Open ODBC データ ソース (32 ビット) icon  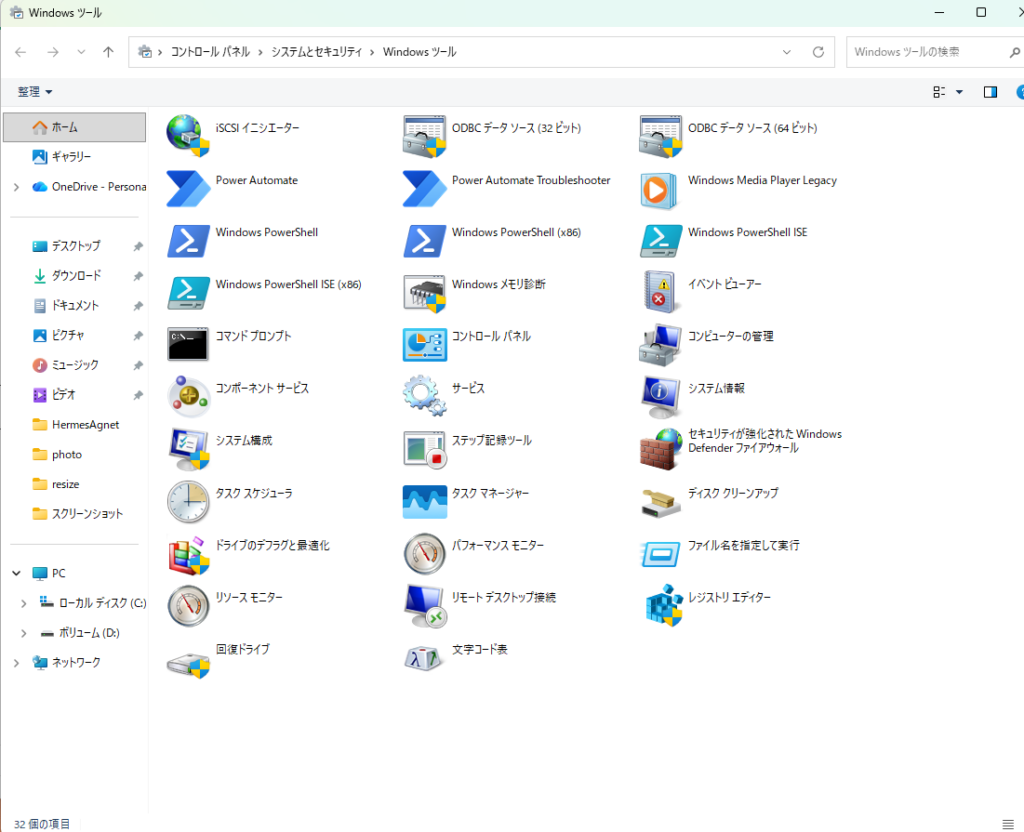click(424, 135)
